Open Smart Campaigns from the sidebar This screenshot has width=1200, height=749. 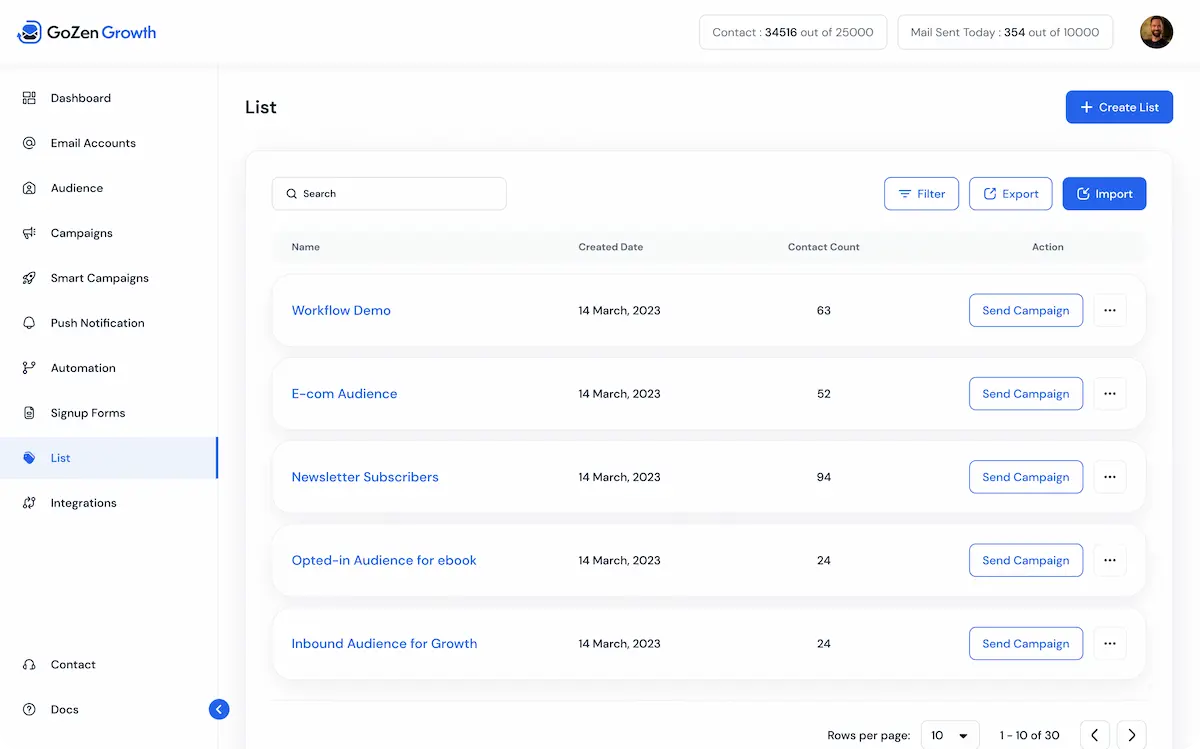click(x=100, y=277)
